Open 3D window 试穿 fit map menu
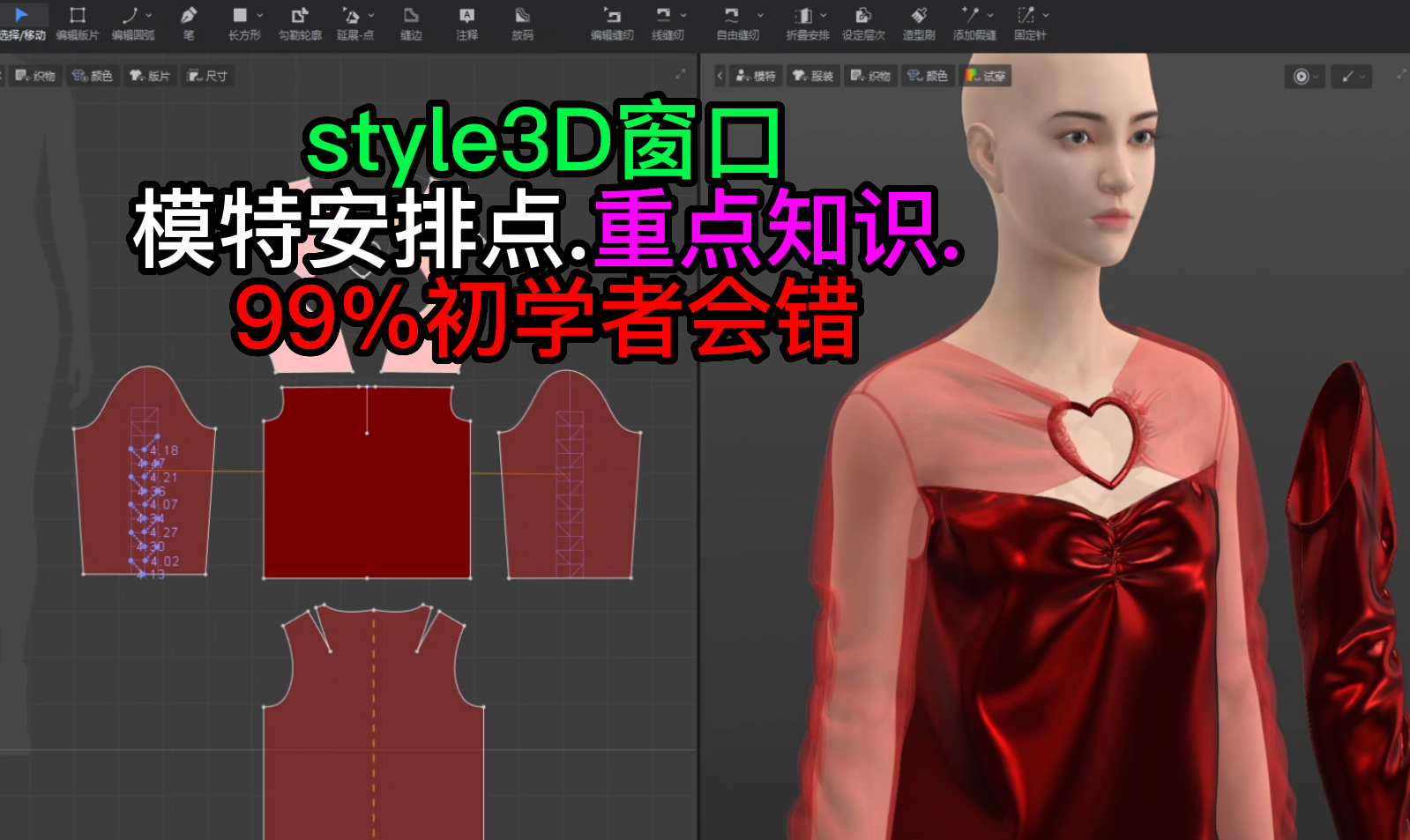The width and height of the screenshot is (1410, 840). [x=985, y=76]
